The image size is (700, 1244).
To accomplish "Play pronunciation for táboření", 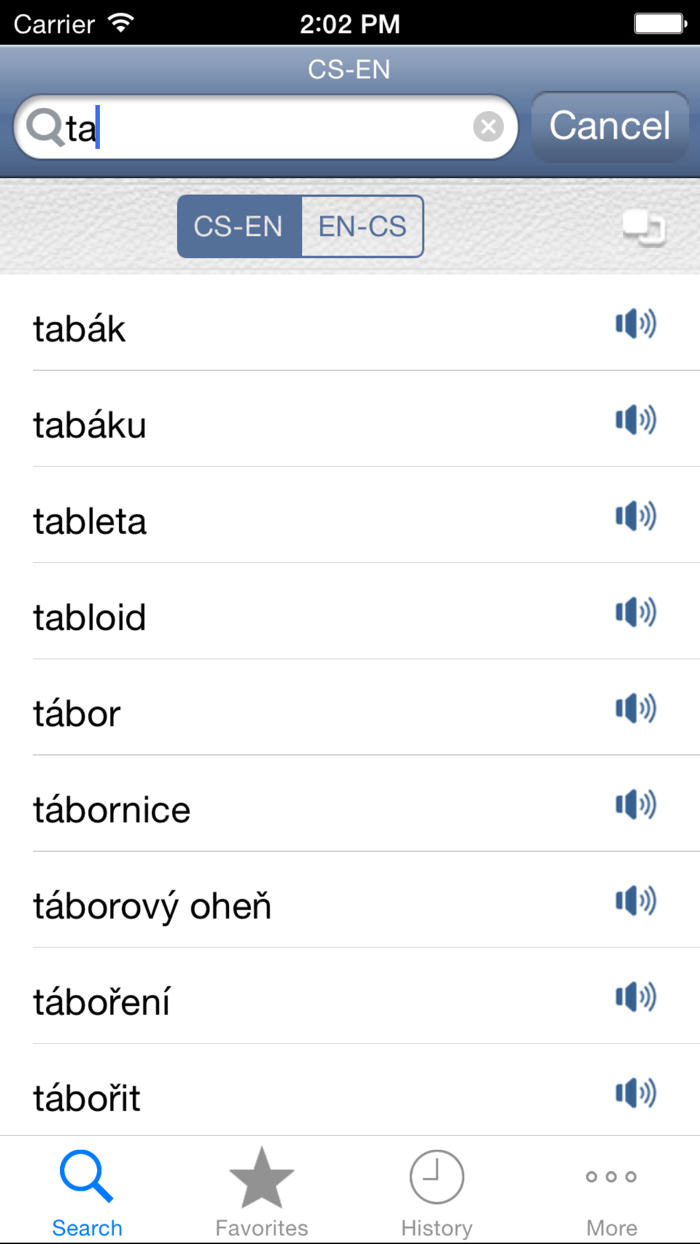I will [636, 997].
